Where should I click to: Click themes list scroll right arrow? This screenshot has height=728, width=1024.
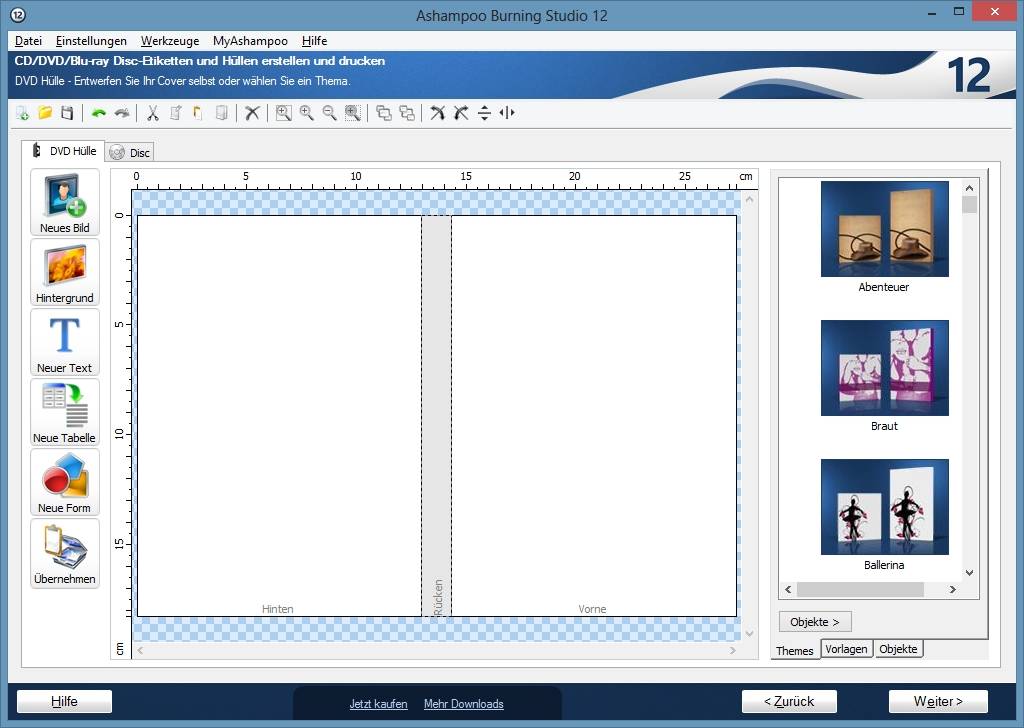point(953,590)
